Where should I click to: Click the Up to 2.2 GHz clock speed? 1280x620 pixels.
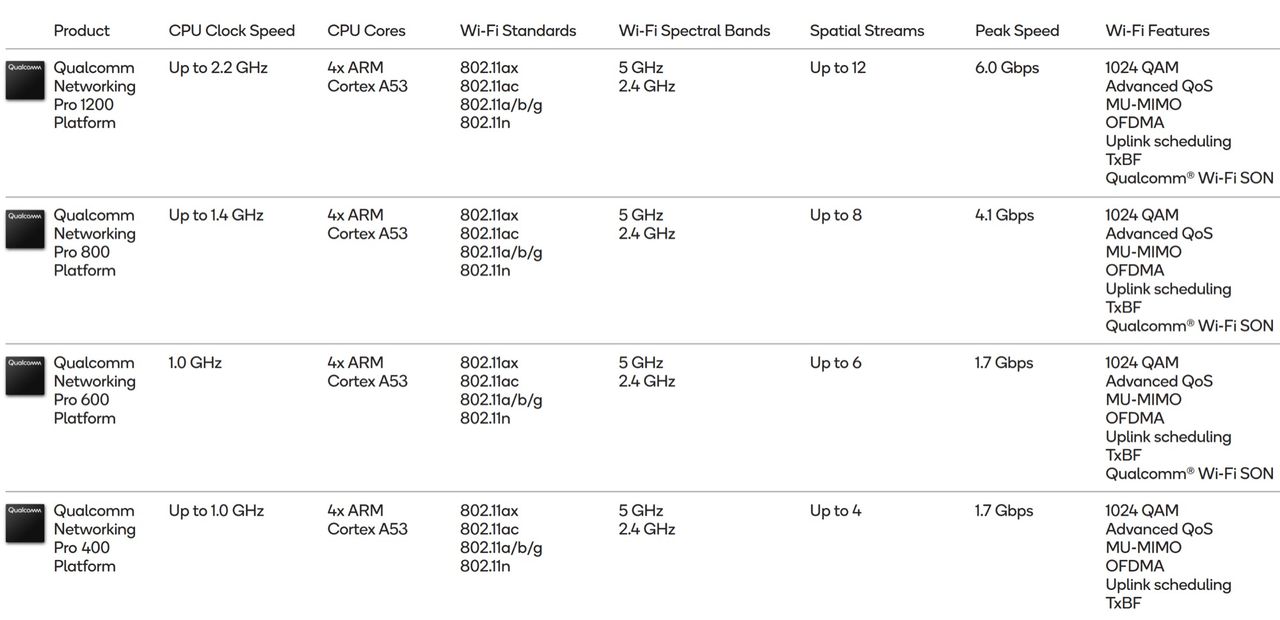click(x=218, y=68)
